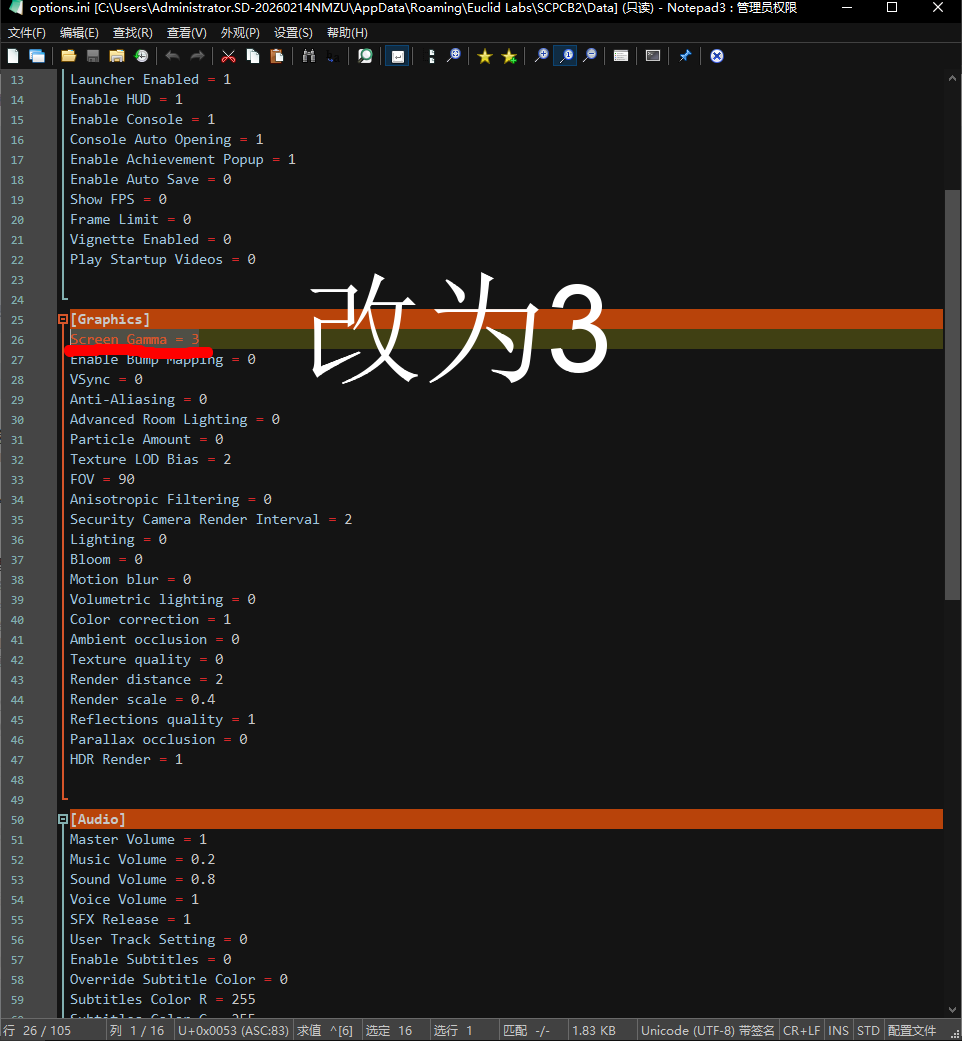Click the yellow star favorites icon
The image size is (962, 1041).
(x=485, y=56)
